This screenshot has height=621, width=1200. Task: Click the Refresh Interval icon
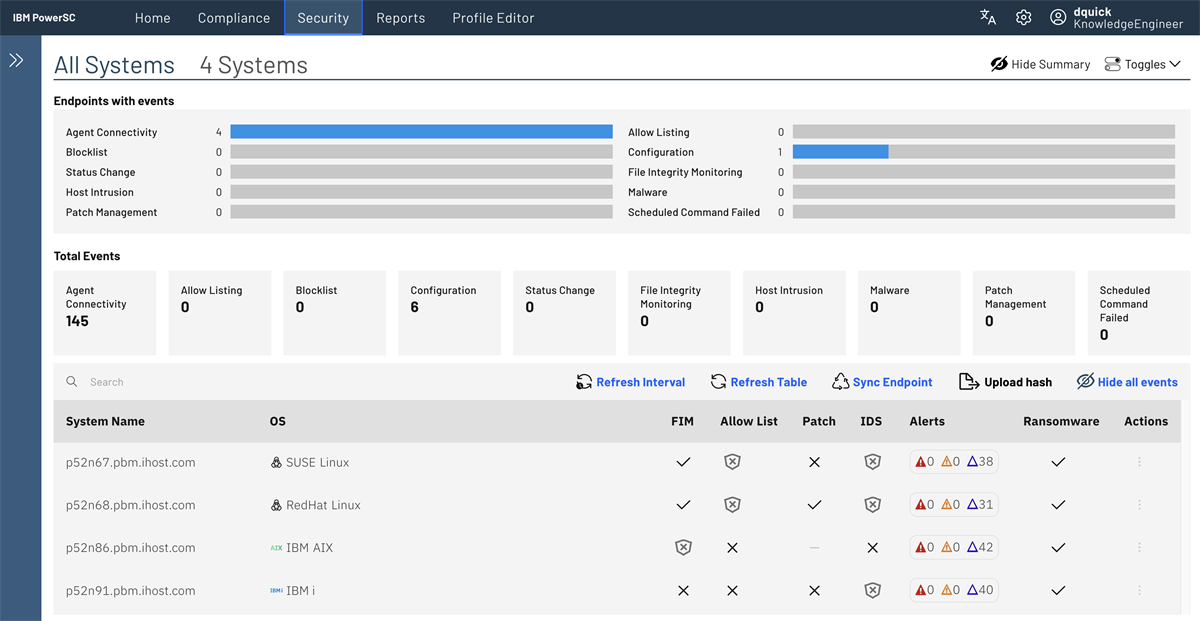(x=583, y=382)
